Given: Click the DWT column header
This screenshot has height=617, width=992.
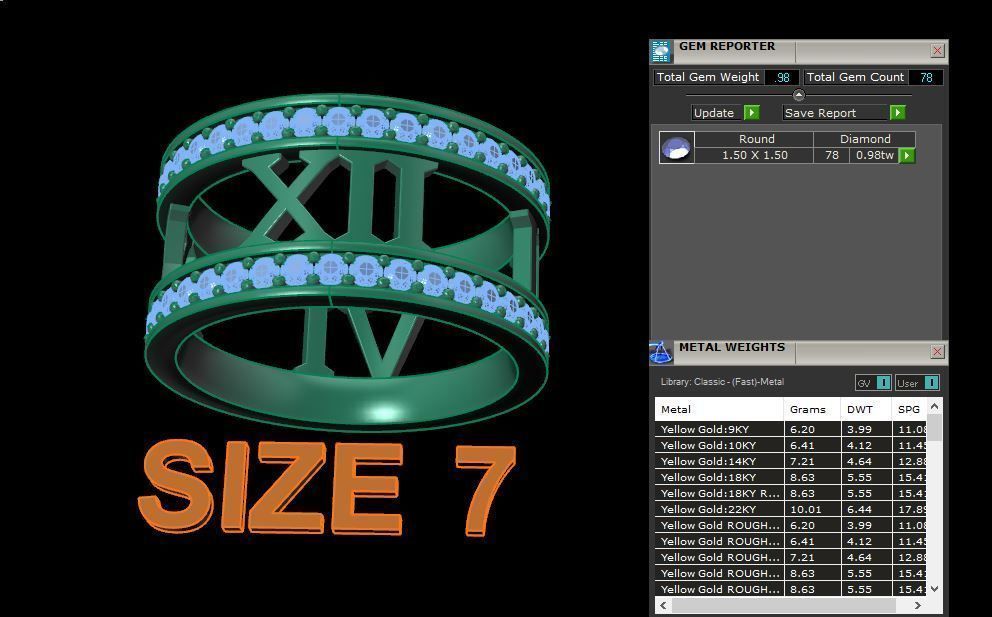Looking at the screenshot, I should point(866,409).
